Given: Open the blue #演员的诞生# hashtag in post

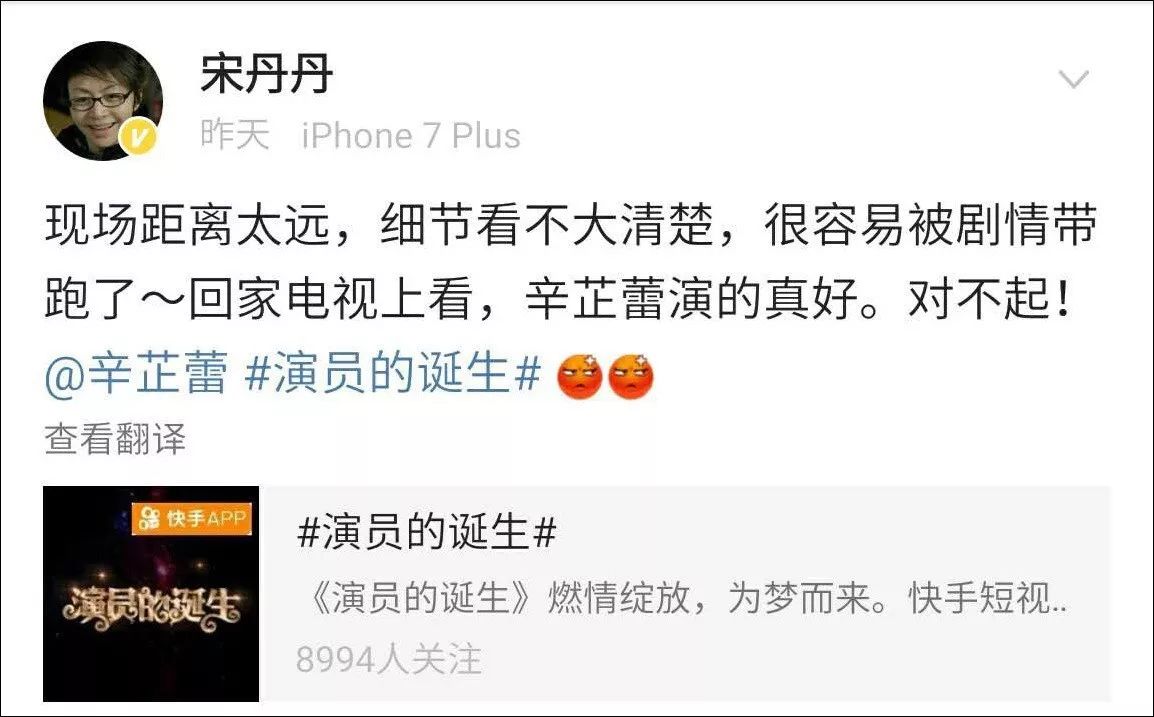Looking at the screenshot, I should (x=394, y=374).
